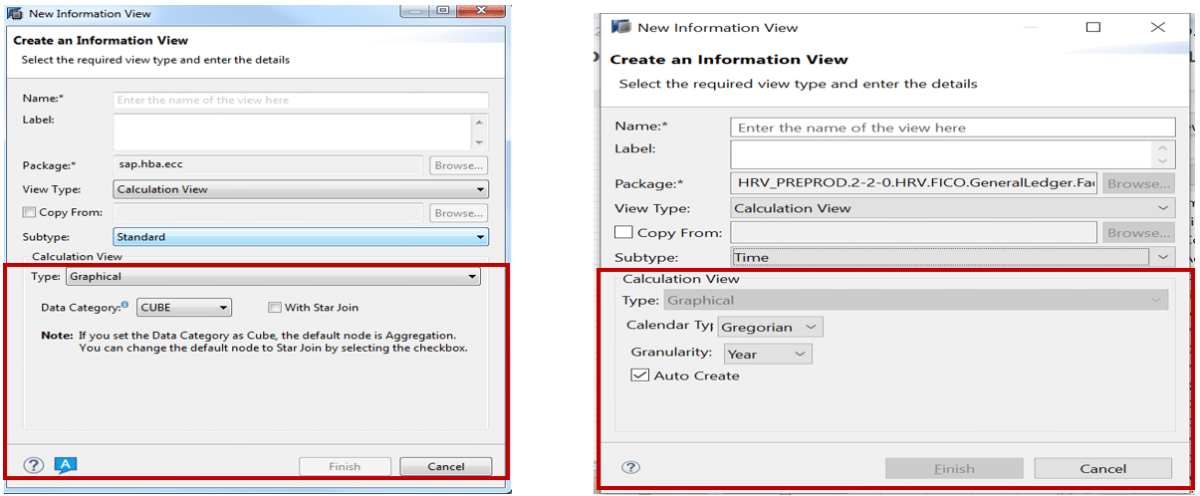The width and height of the screenshot is (1200, 496).
Task: Click Label text area in right dialog
Action: tap(941, 155)
